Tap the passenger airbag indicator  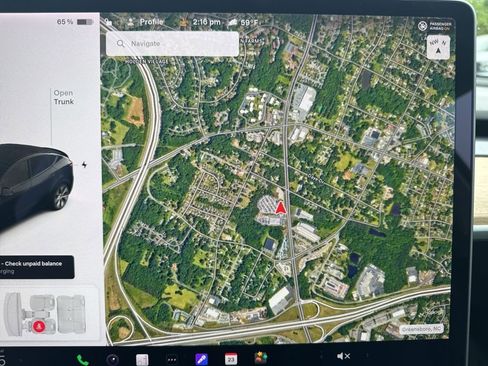pyautogui.click(x=435, y=26)
